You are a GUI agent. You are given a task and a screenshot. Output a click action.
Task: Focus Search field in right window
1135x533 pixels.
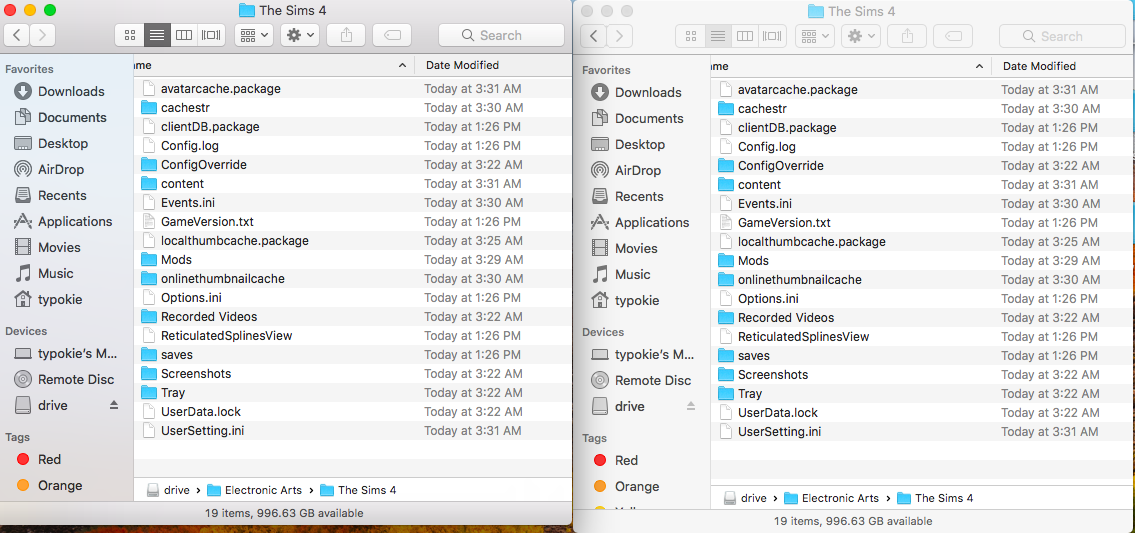point(1062,35)
